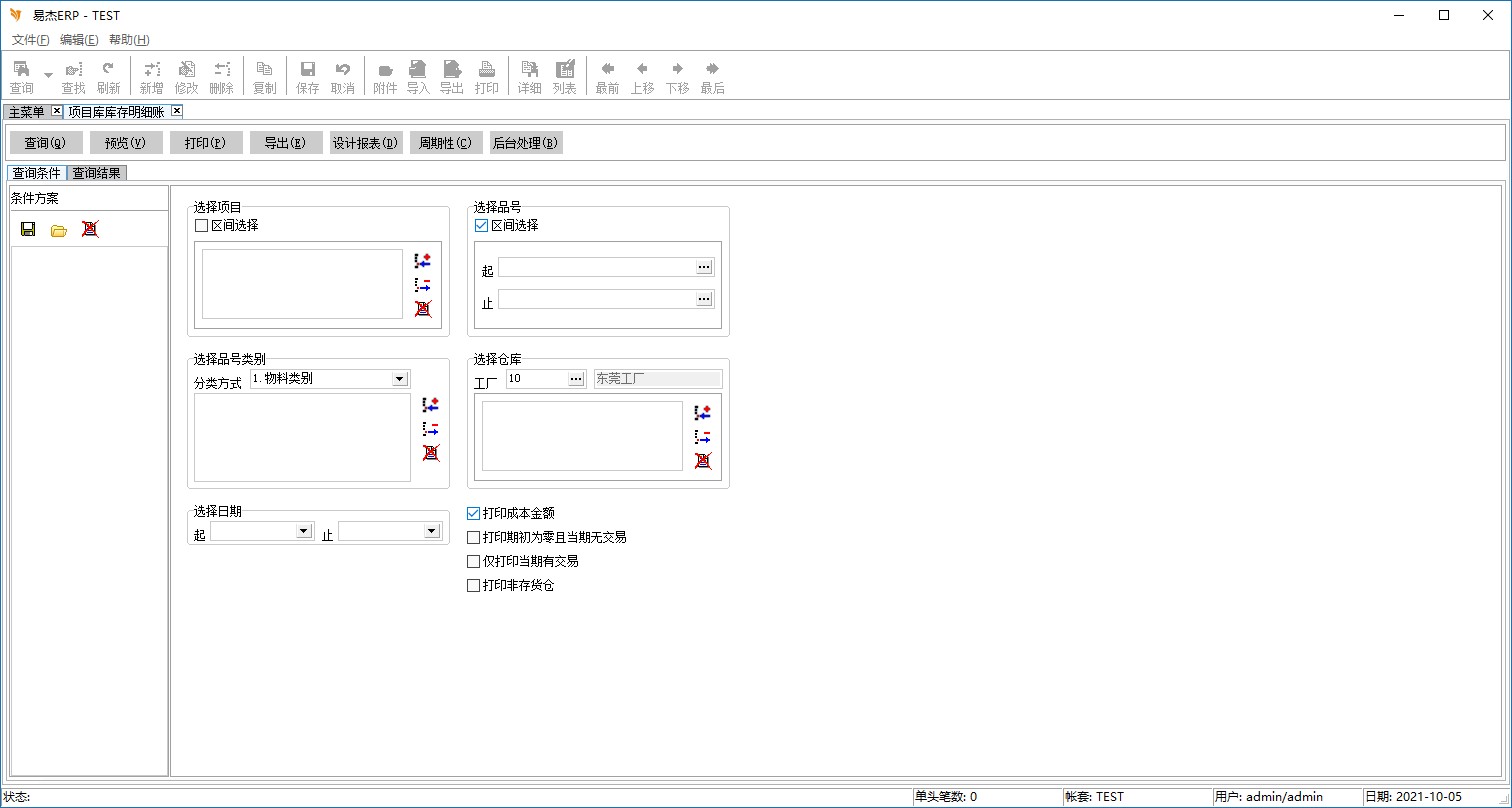This screenshot has width=1512, height=808.
Task: Uncheck 打印成本金额 checkbox
Action: (474, 514)
